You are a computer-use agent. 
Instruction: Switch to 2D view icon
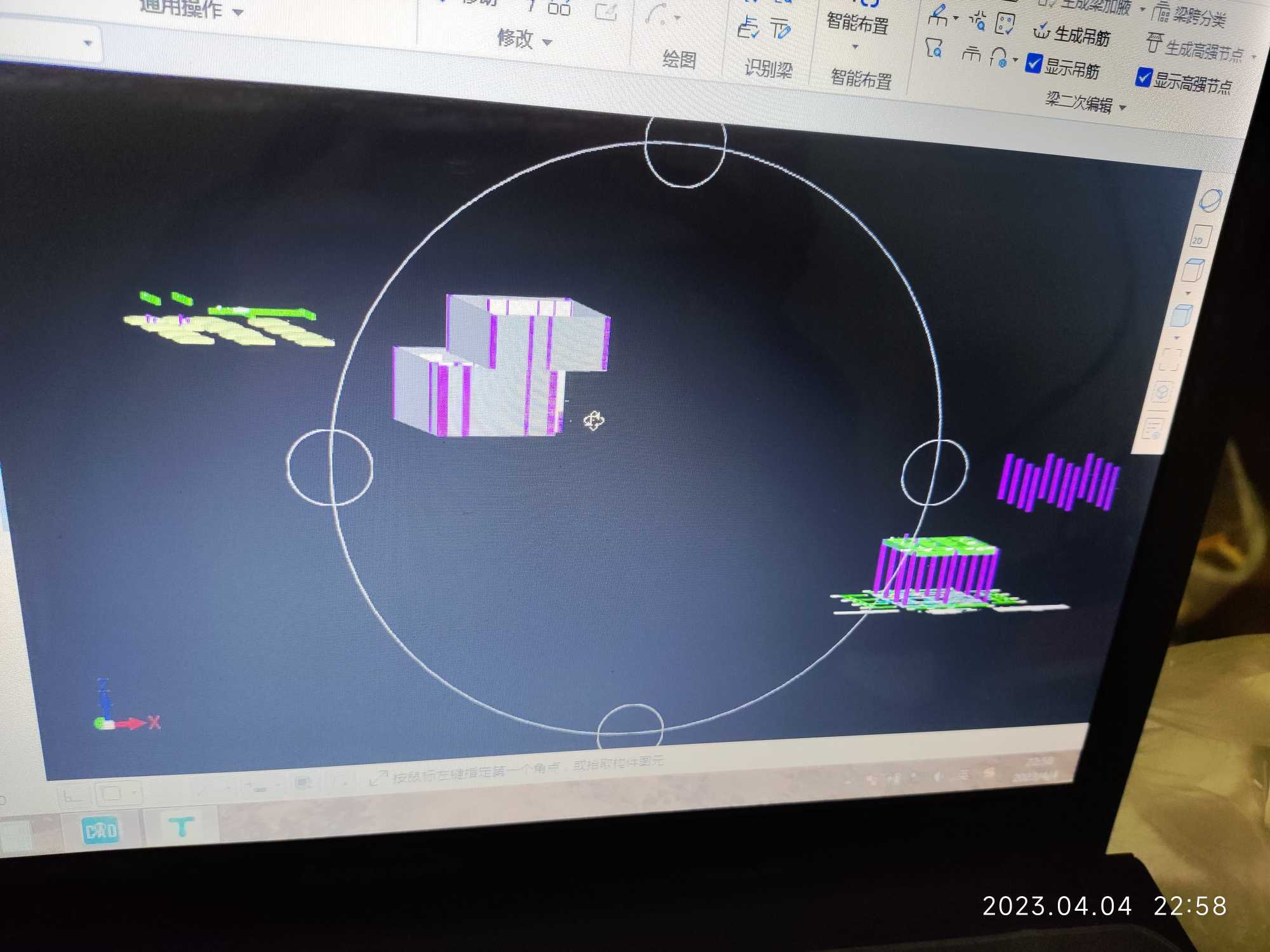1200,237
